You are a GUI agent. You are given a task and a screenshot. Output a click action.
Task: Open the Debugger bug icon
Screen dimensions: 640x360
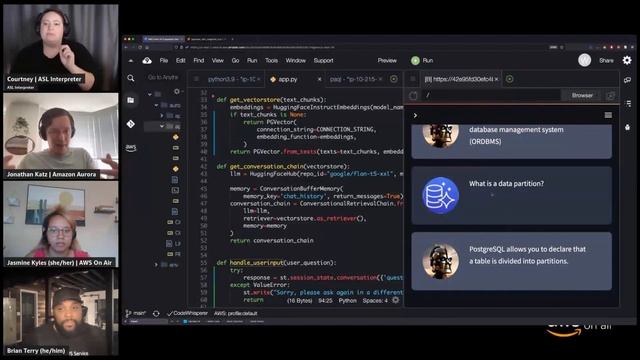pos(628,127)
